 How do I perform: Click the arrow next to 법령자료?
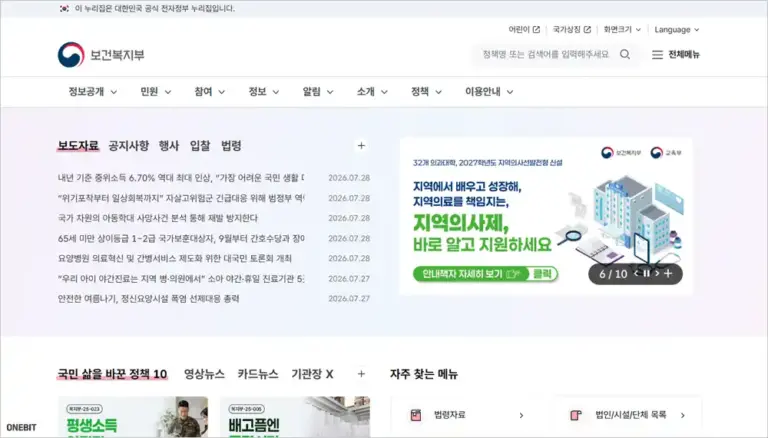(x=521, y=415)
